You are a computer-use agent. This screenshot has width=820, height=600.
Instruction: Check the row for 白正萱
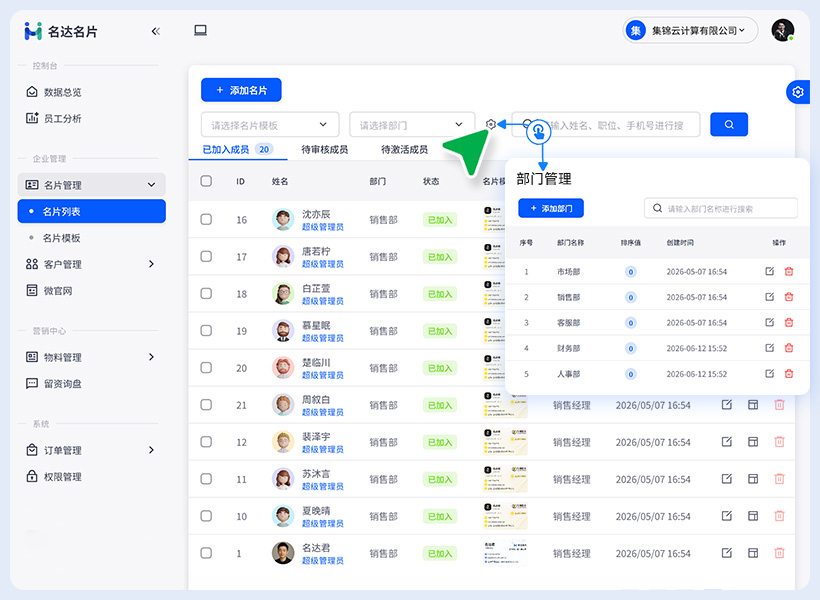point(206,293)
